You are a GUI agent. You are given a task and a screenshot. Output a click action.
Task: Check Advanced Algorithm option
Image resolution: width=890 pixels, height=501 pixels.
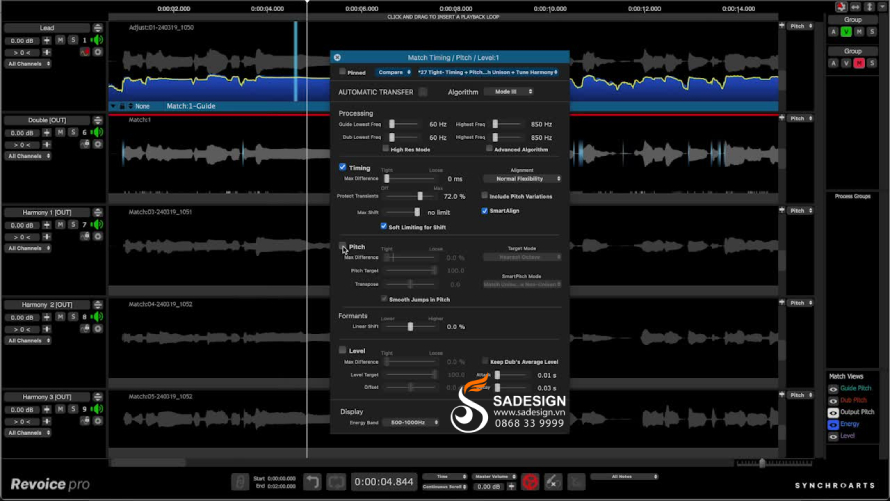pos(489,149)
